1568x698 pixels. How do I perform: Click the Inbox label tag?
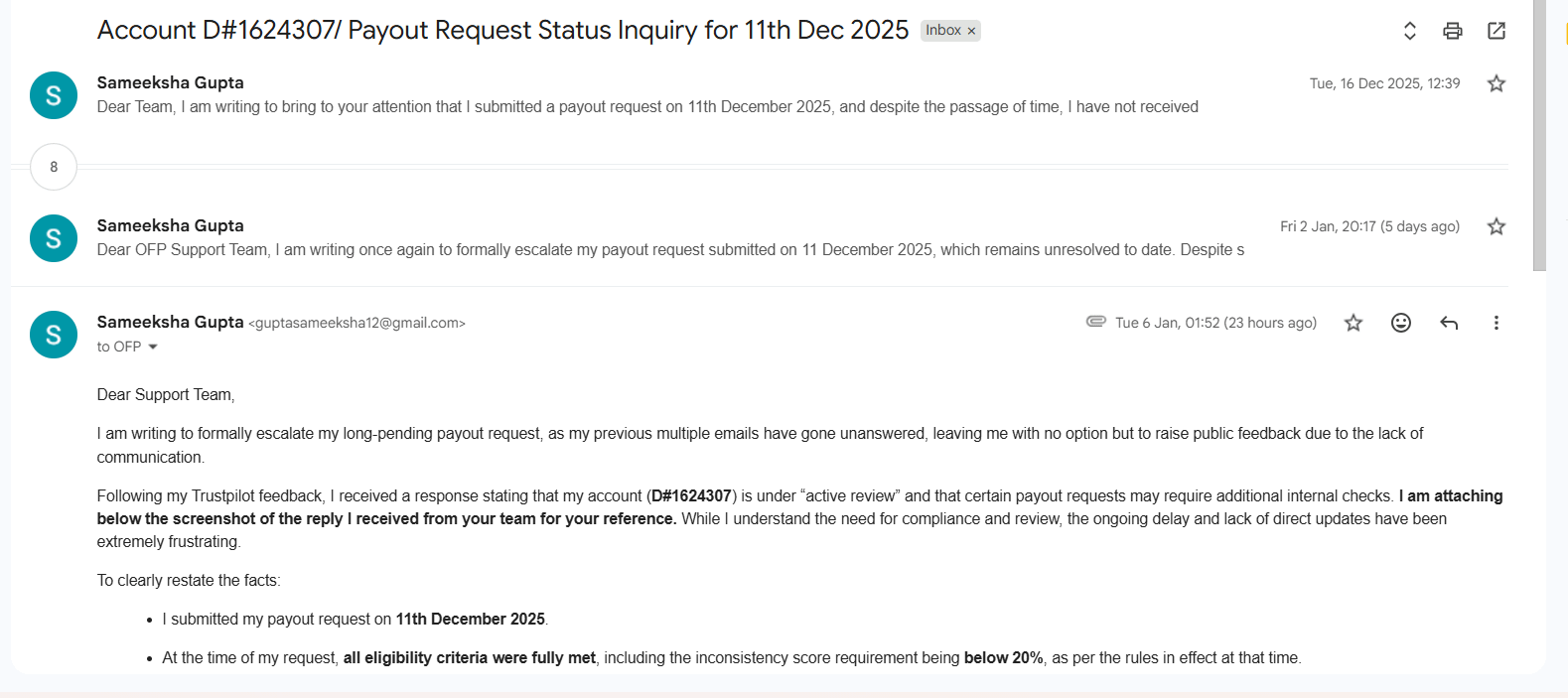point(942,31)
